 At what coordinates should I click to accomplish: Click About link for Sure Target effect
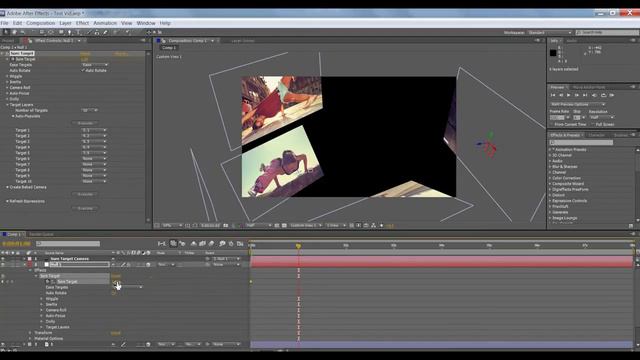tap(120, 53)
